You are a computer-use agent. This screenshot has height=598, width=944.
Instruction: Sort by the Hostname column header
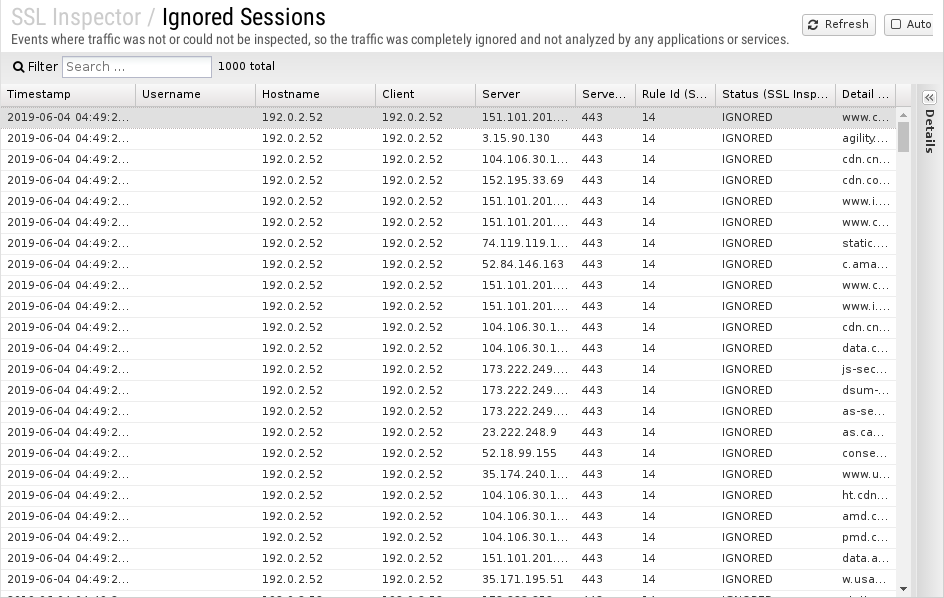(315, 95)
